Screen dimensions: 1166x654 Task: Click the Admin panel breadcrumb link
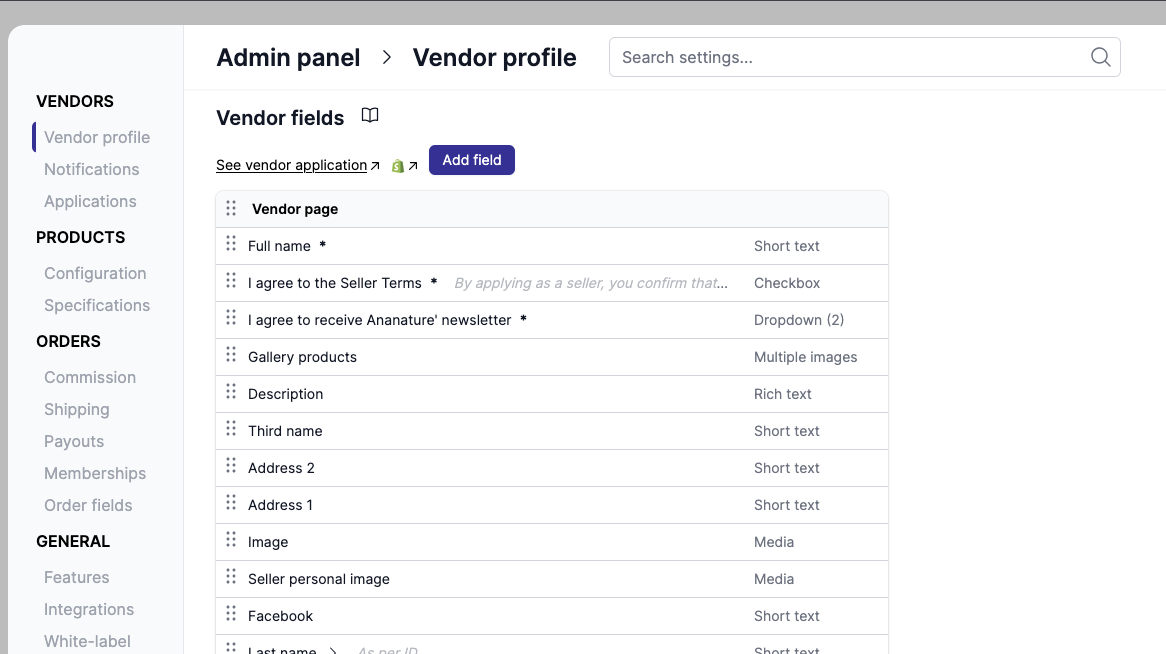point(288,58)
